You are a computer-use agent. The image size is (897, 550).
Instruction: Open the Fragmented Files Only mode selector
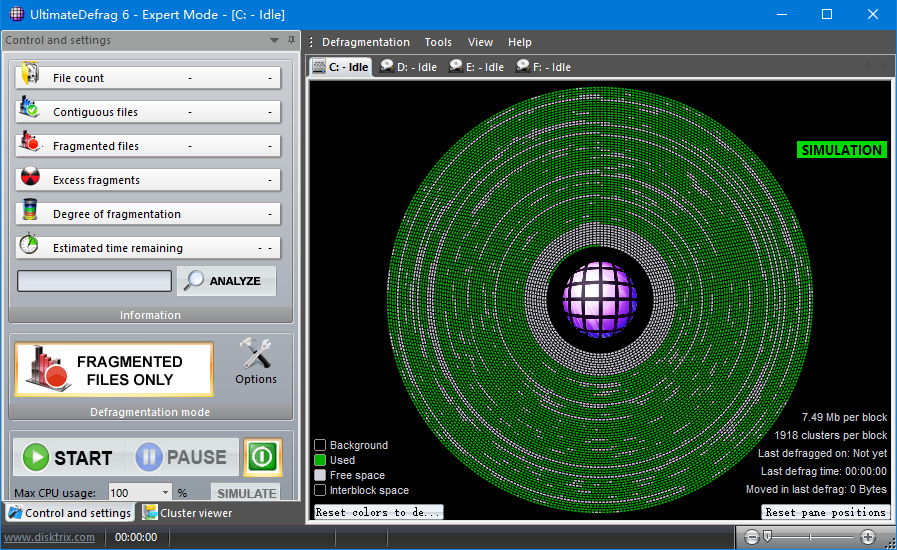pos(114,370)
